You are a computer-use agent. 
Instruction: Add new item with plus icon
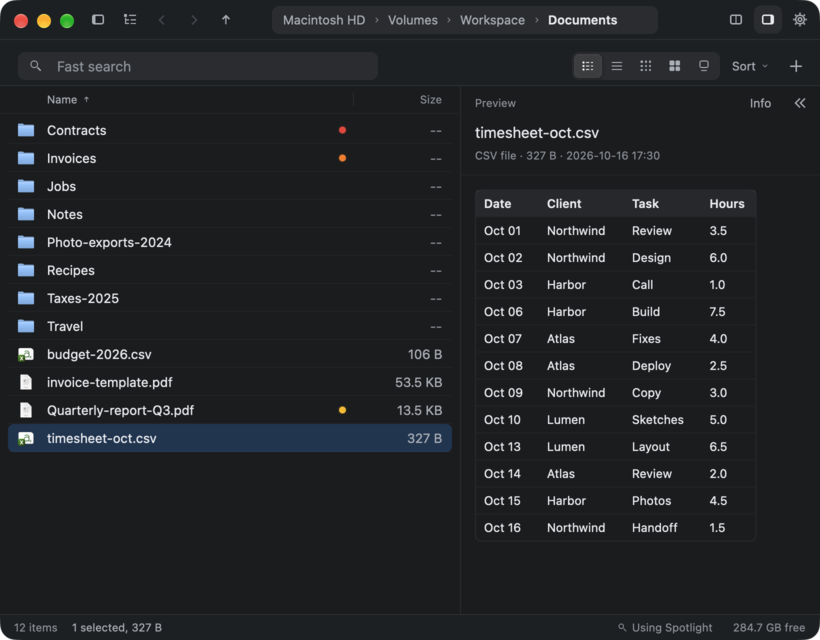(795, 66)
